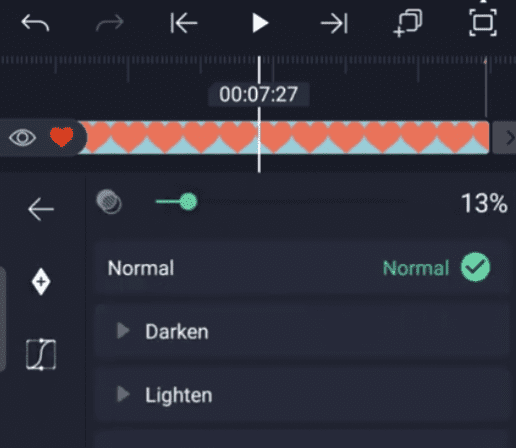Viewport: 516px width, 448px height.
Task: Click the green Normal checkmark
Action: [x=475, y=267]
